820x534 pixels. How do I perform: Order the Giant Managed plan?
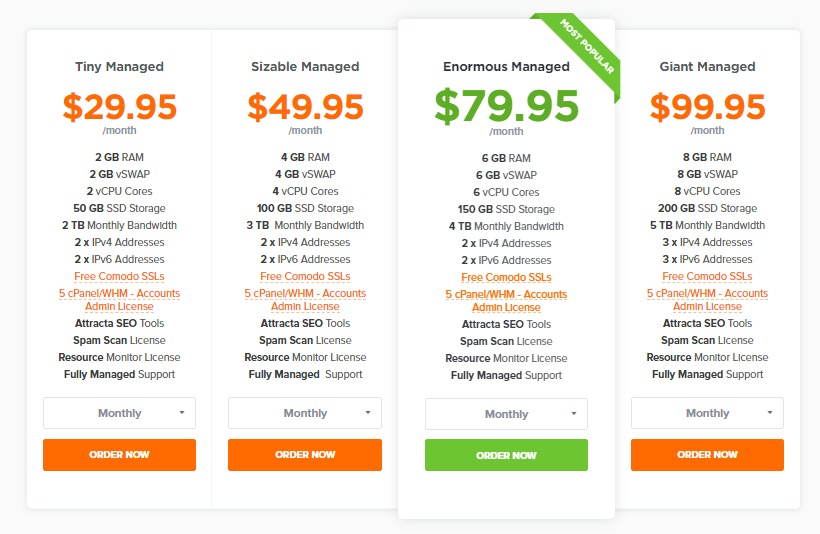(707, 455)
